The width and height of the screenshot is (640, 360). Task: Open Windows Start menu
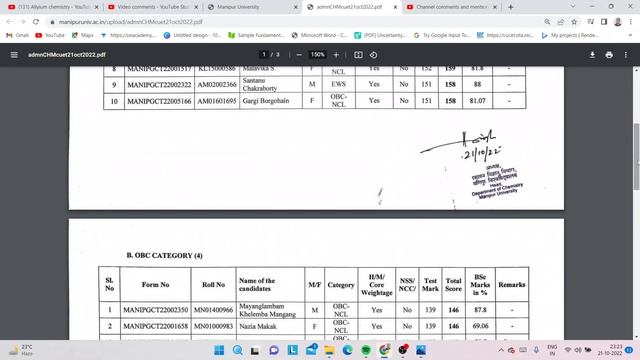pos(219,350)
